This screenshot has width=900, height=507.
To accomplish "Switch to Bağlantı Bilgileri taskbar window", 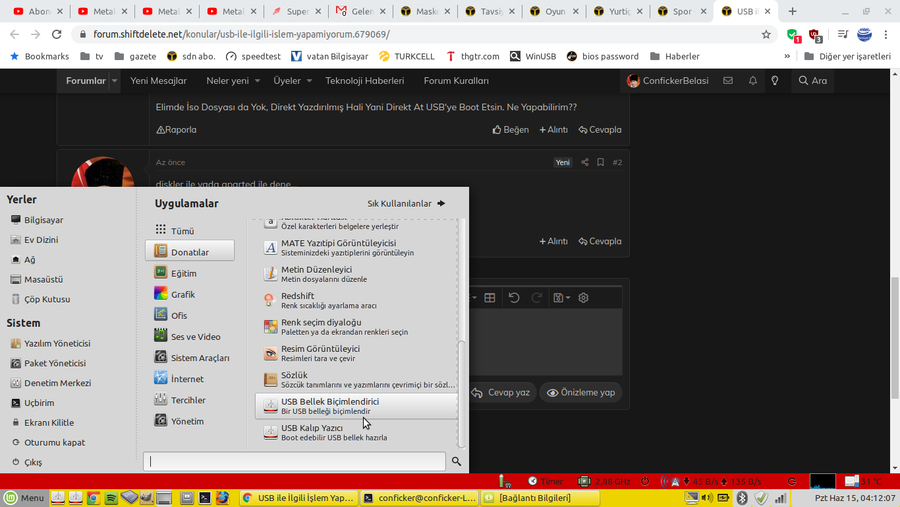I will 540,498.
